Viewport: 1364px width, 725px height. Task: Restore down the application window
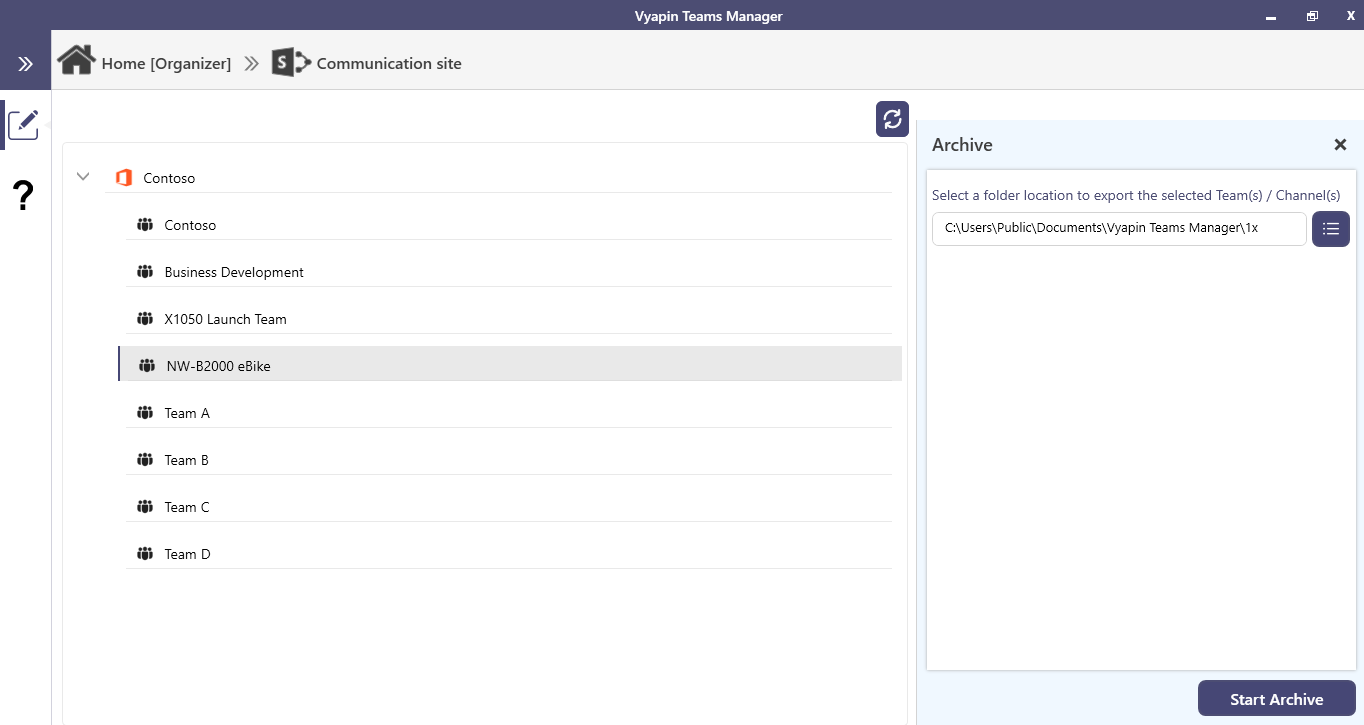(x=1312, y=16)
